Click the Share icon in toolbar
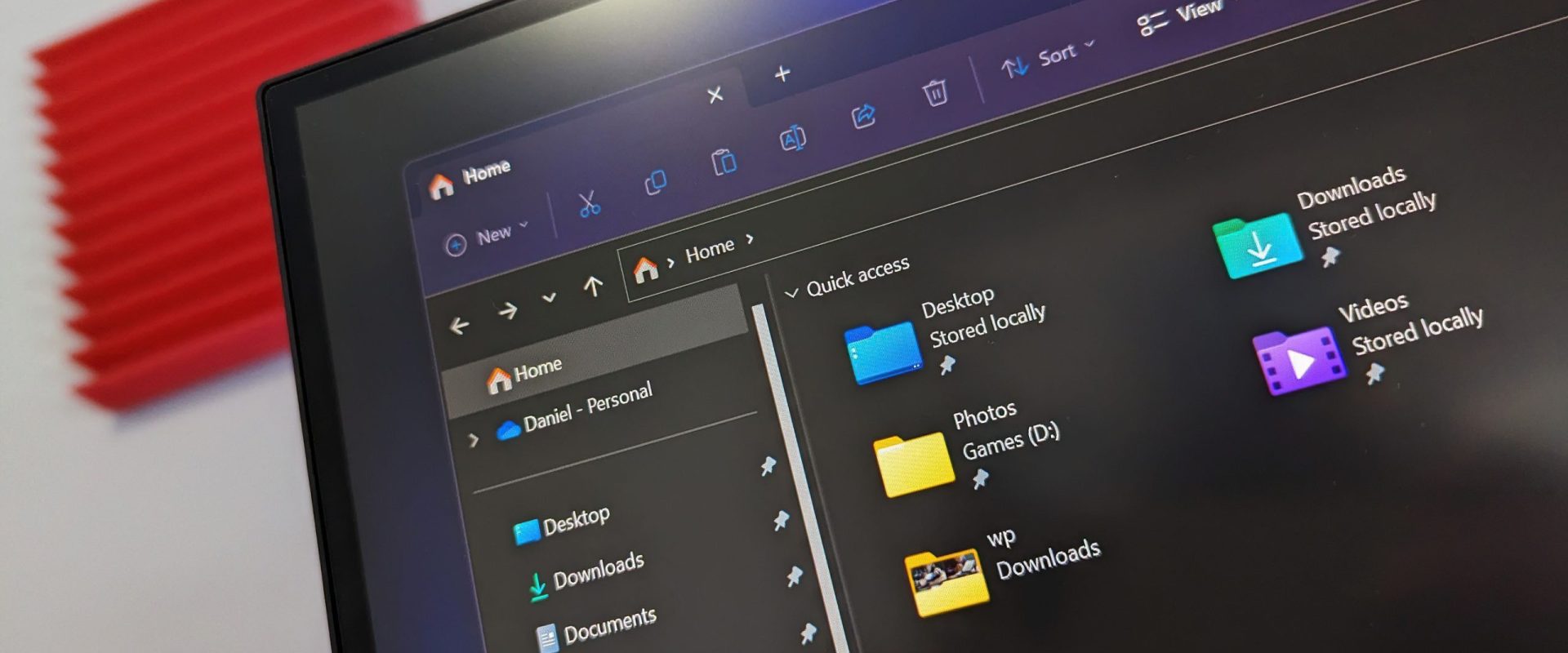 (863, 117)
